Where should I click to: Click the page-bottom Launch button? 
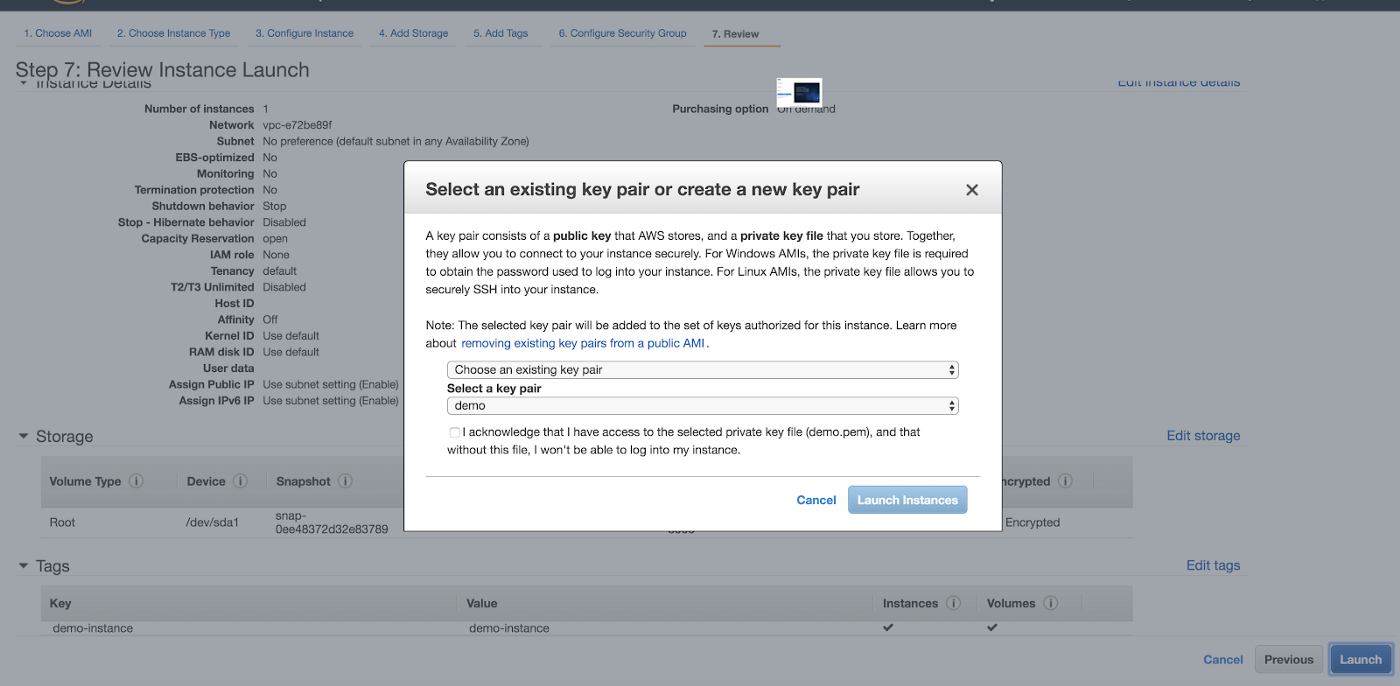[1360, 659]
